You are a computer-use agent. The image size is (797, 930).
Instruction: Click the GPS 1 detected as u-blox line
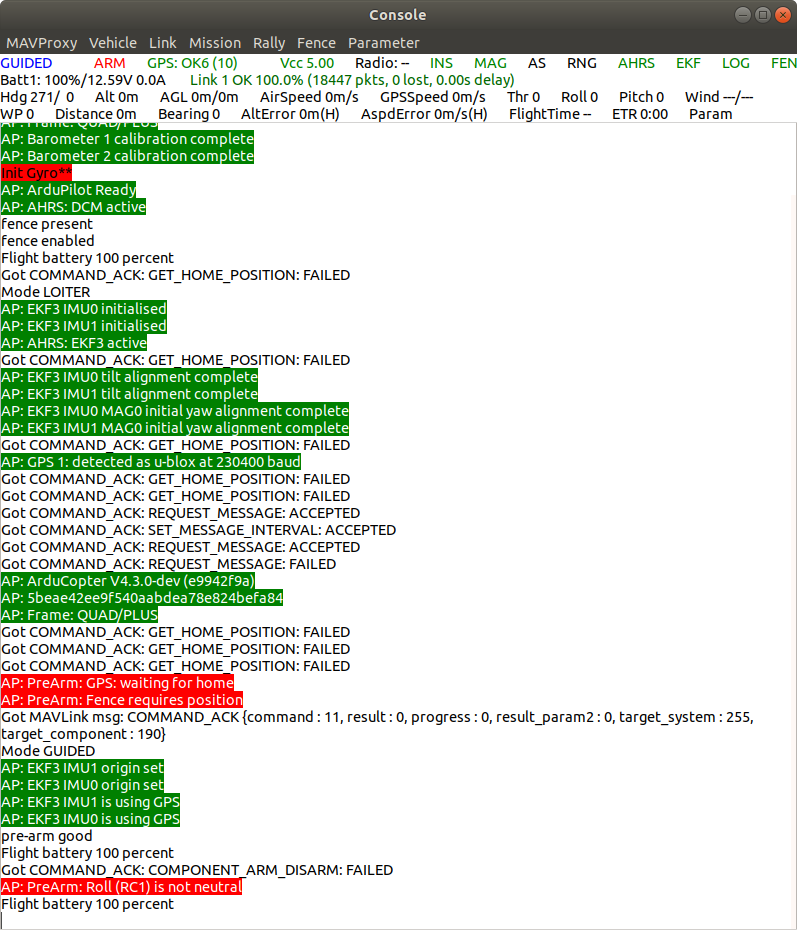151,462
